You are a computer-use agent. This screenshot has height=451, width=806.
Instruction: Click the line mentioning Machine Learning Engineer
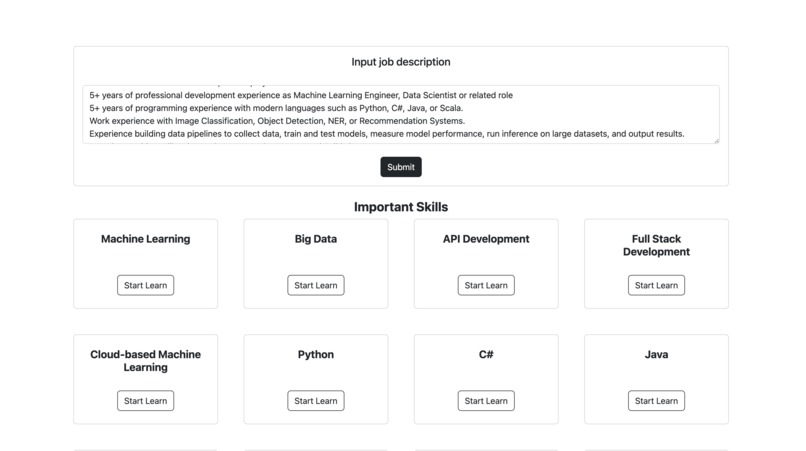[301, 95]
